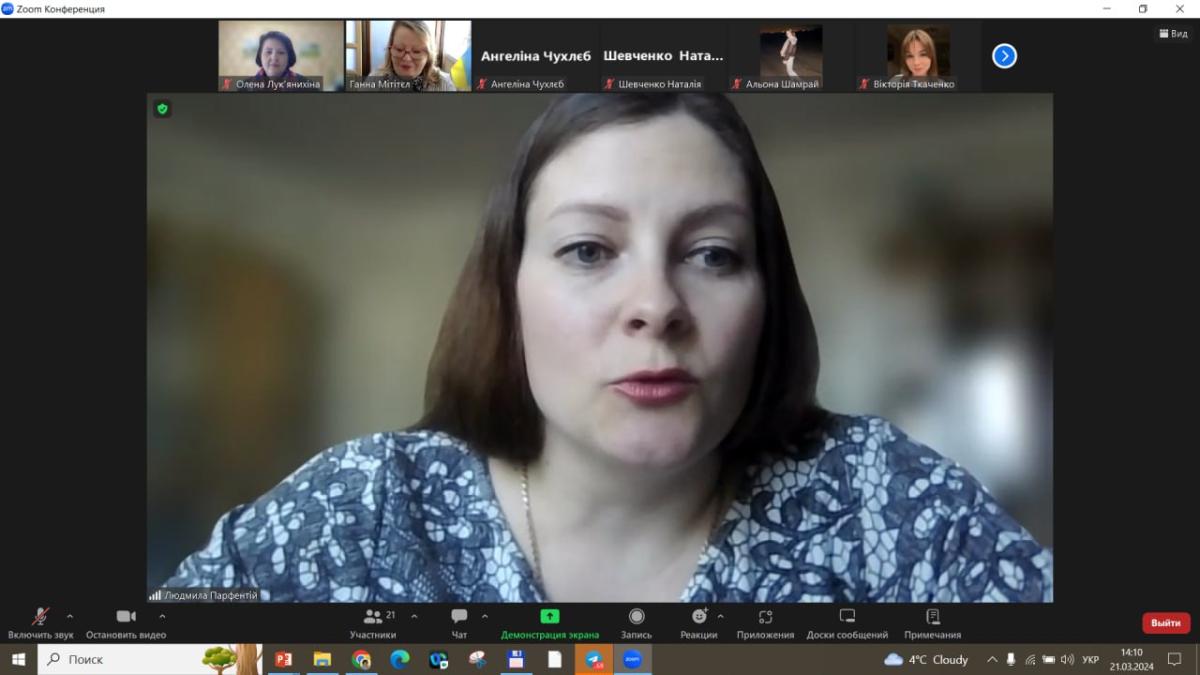Open video options chevron beside camera icon
Screen dimensions: 1200x675
pyautogui.click(x=162, y=616)
